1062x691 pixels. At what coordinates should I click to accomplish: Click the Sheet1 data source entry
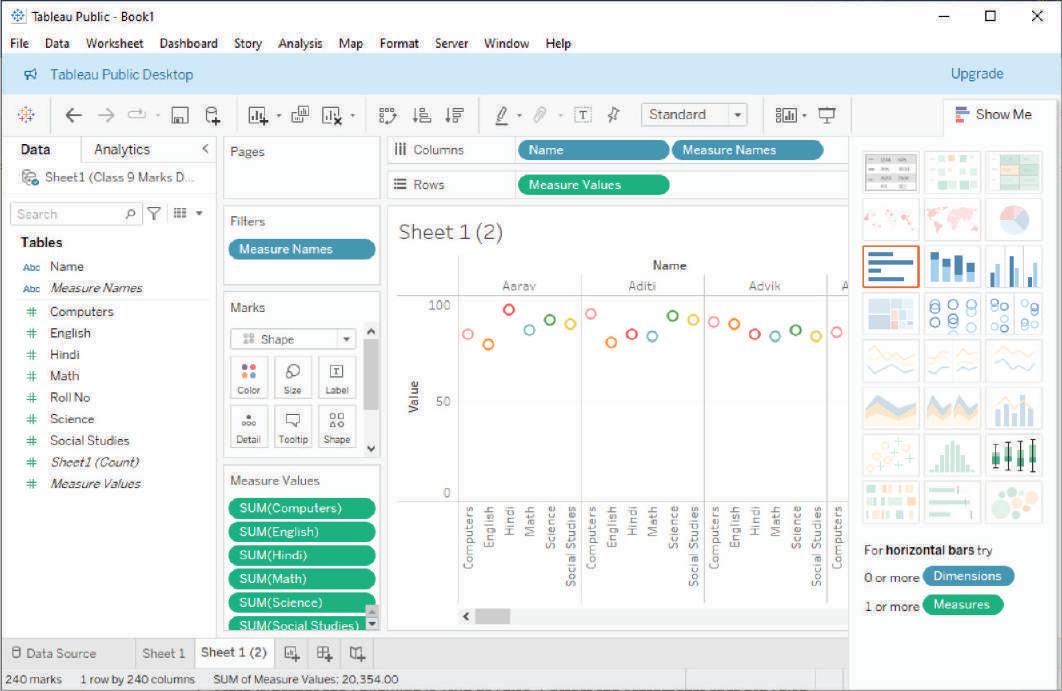pos(108,177)
